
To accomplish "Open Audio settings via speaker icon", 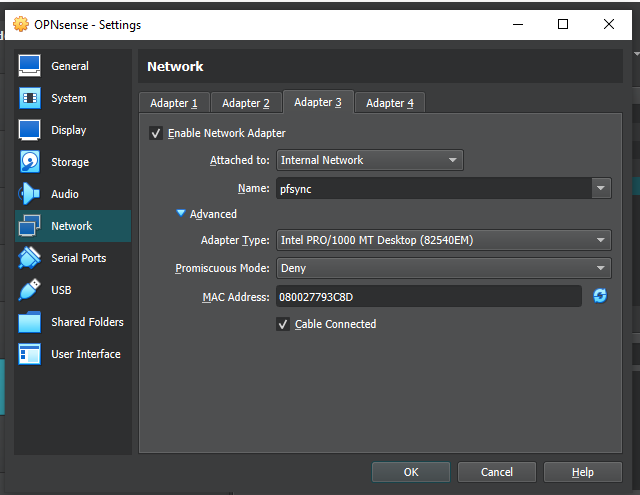I will click(29, 194).
